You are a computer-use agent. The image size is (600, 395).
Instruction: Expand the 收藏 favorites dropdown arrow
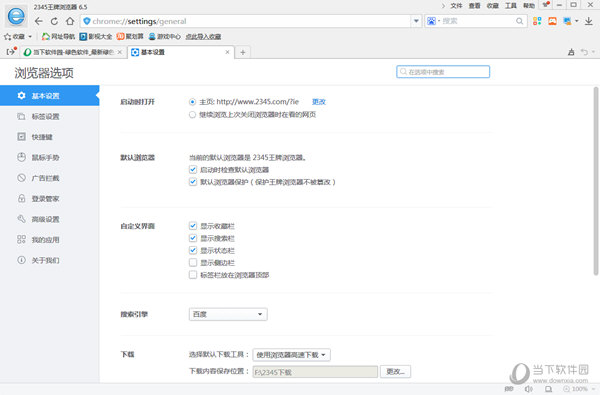coord(30,37)
